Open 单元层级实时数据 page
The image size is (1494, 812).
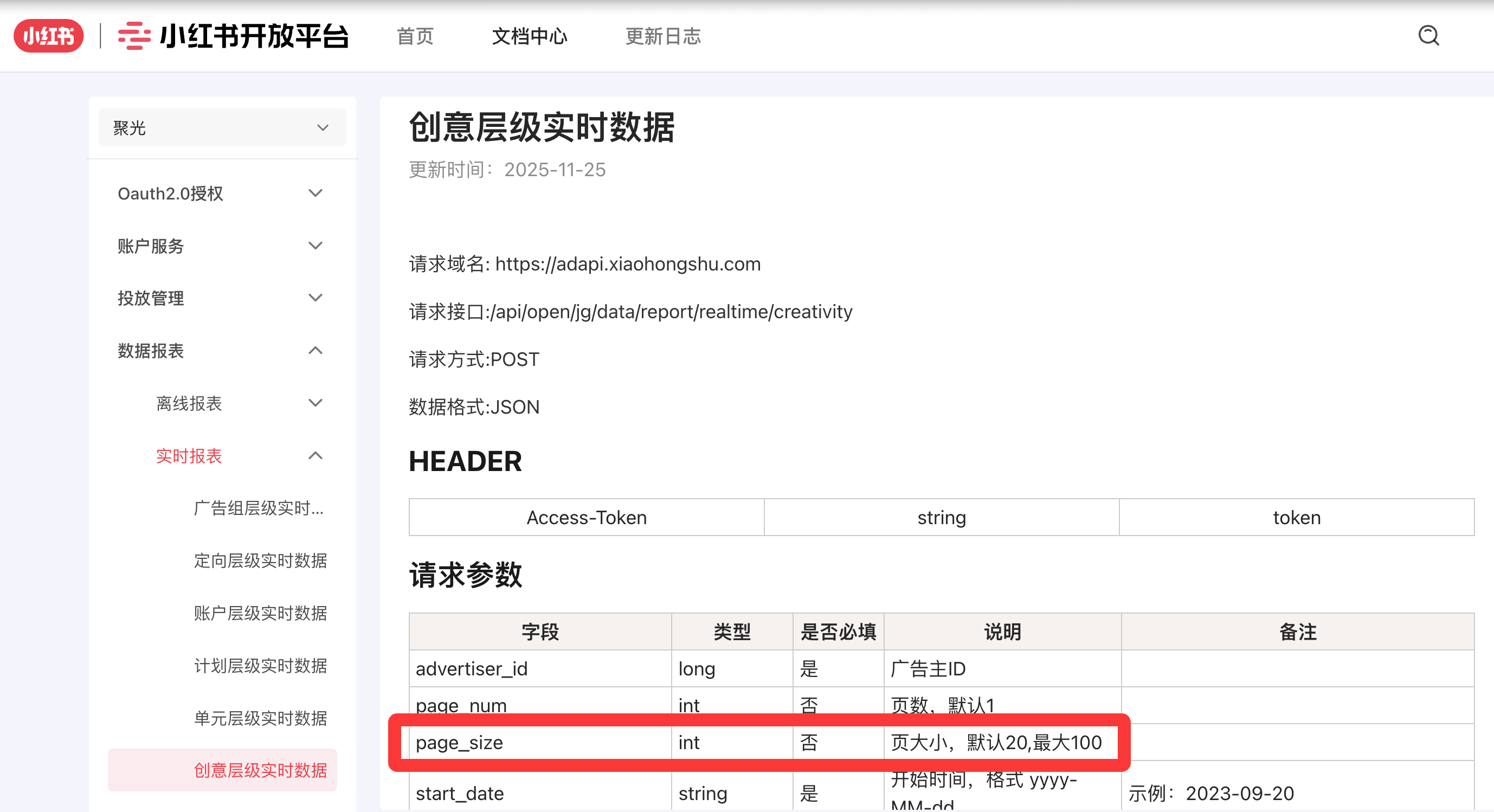click(x=261, y=718)
